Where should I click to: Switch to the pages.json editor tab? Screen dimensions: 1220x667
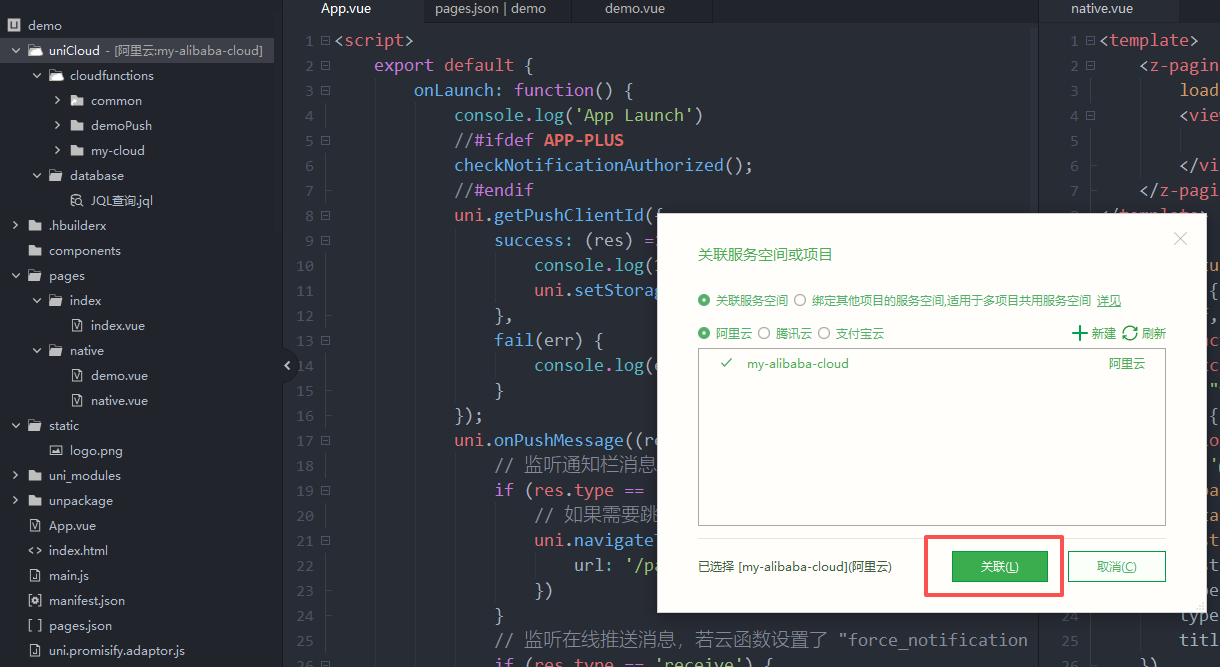click(x=490, y=9)
